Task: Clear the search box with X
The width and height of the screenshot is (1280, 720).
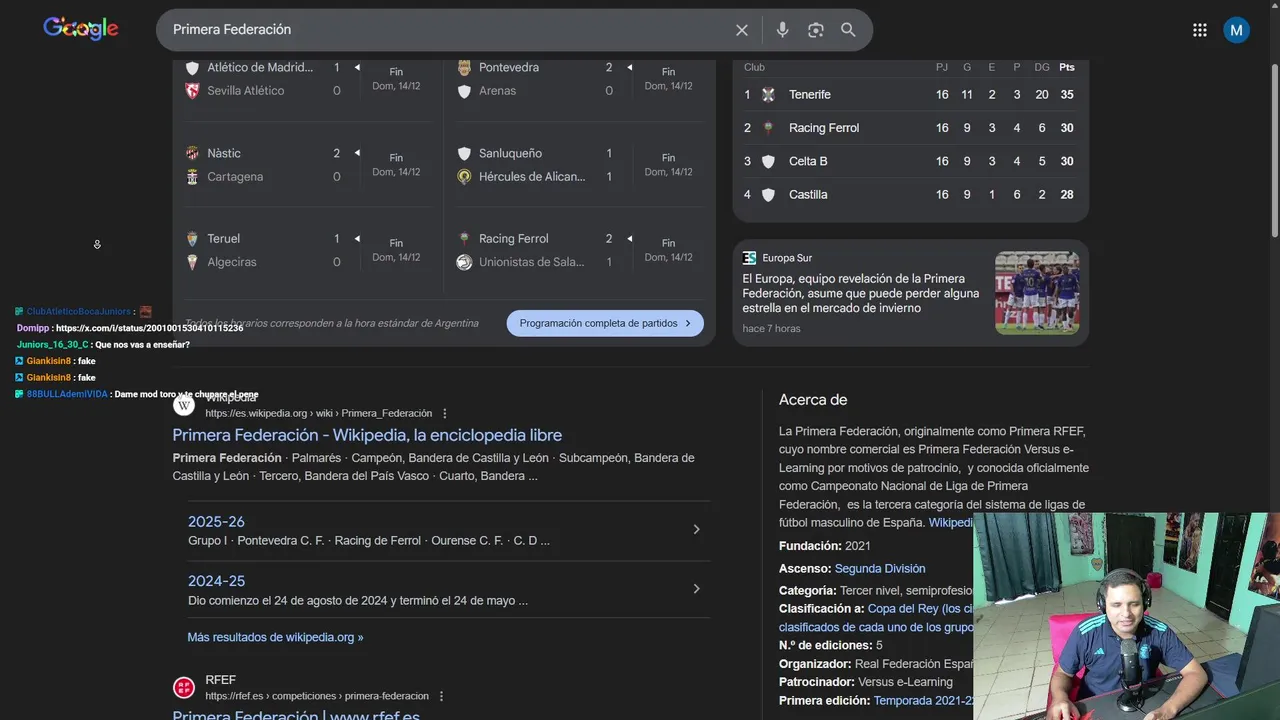Action: click(x=742, y=30)
